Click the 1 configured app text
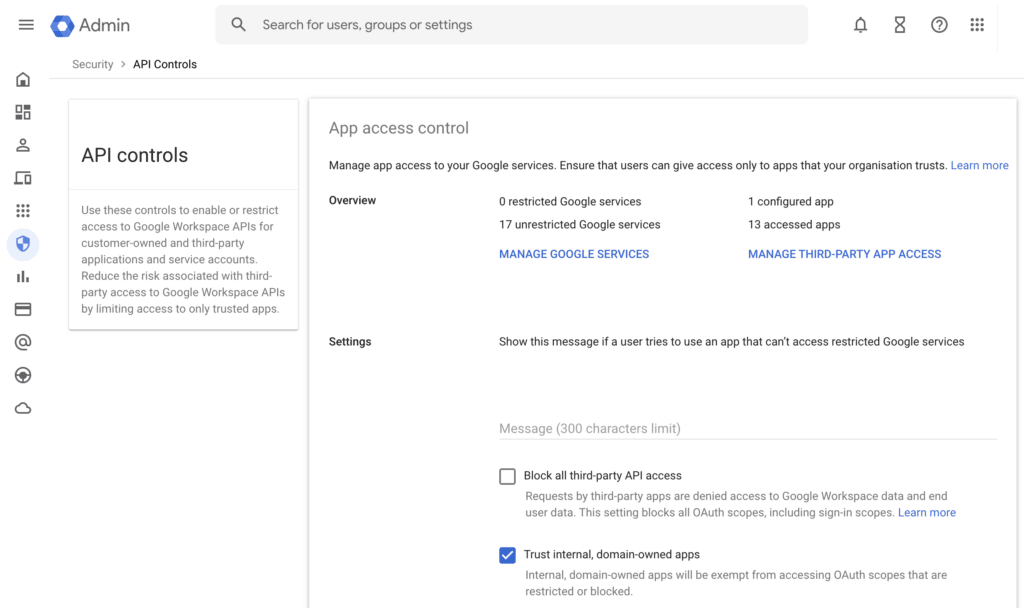This screenshot has width=1024, height=608. 791,201
